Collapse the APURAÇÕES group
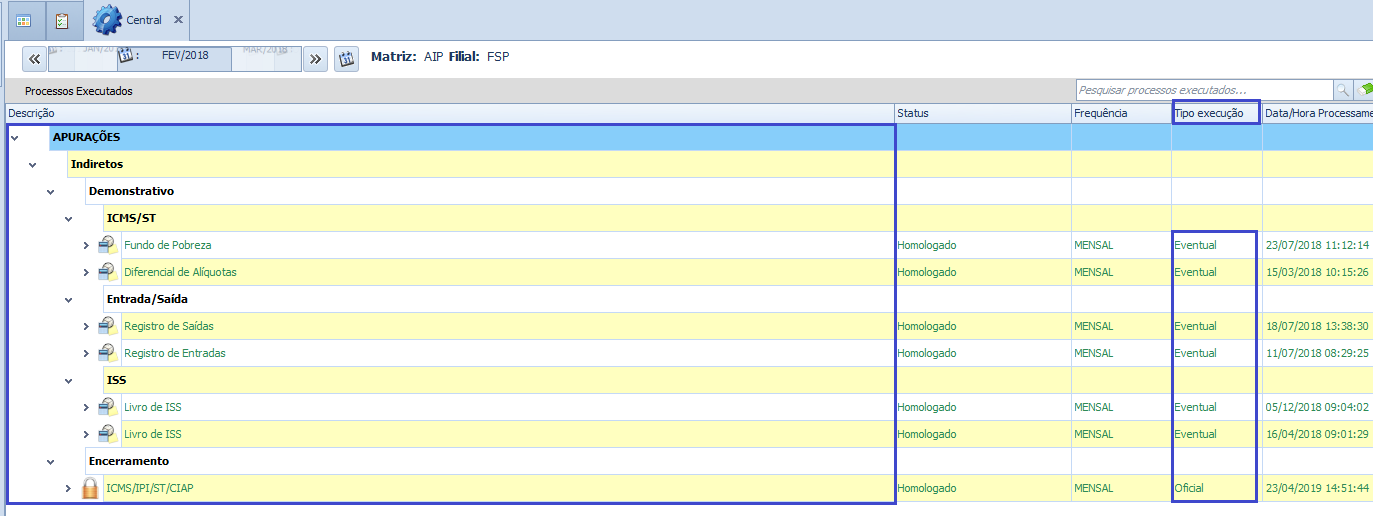 point(14,137)
